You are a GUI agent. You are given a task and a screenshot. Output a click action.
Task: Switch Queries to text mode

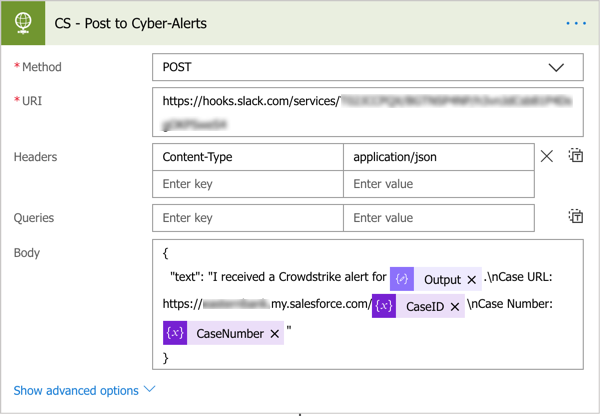[576, 216]
